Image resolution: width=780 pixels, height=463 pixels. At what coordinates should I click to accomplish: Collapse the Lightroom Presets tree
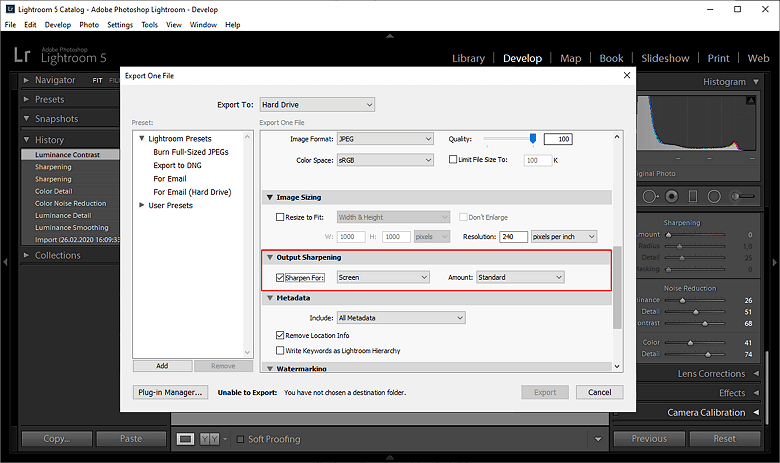(142, 138)
